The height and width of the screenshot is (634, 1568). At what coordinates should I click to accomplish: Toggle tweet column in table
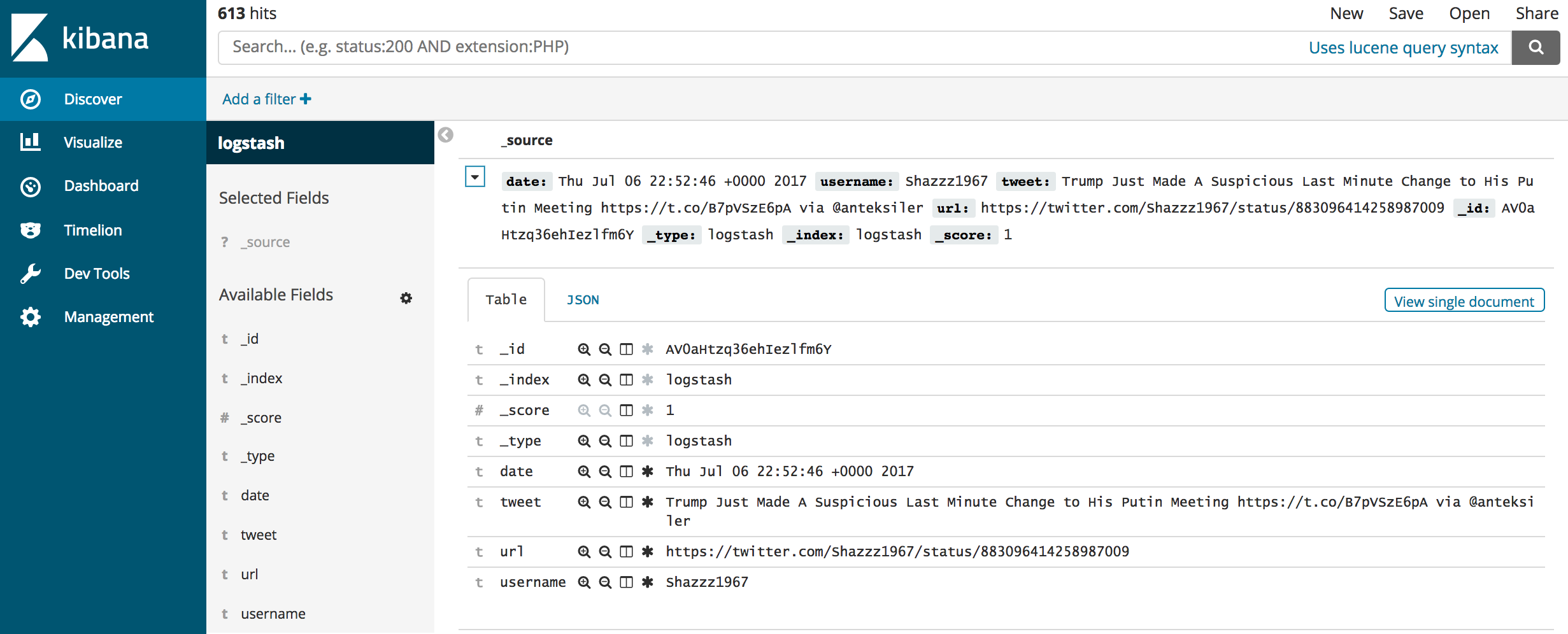pyautogui.click(x=627, y=502)
